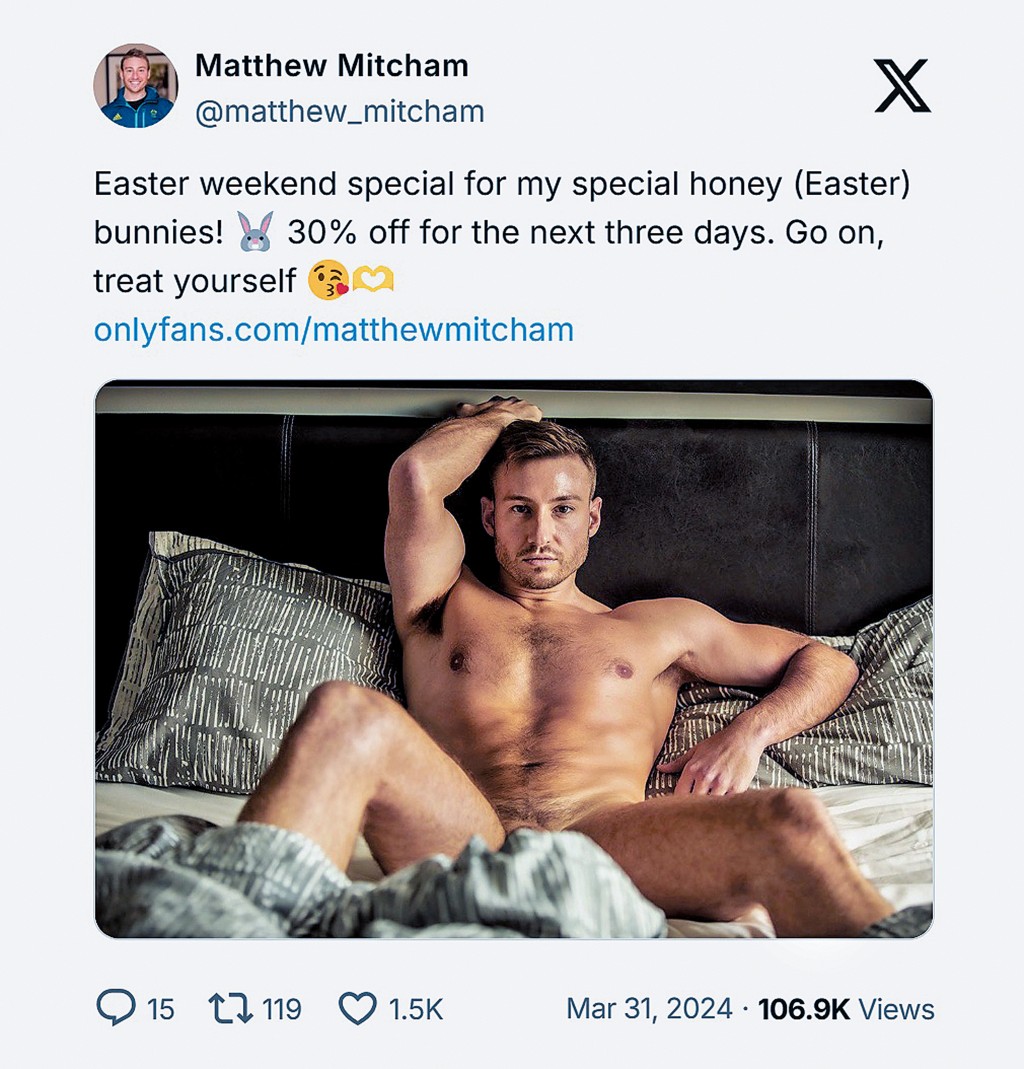Image resolution: width=1024 pixels, height=1069 pixels.
Task: Click the bunny emoji in the tweet
Action: click(253, 231)
